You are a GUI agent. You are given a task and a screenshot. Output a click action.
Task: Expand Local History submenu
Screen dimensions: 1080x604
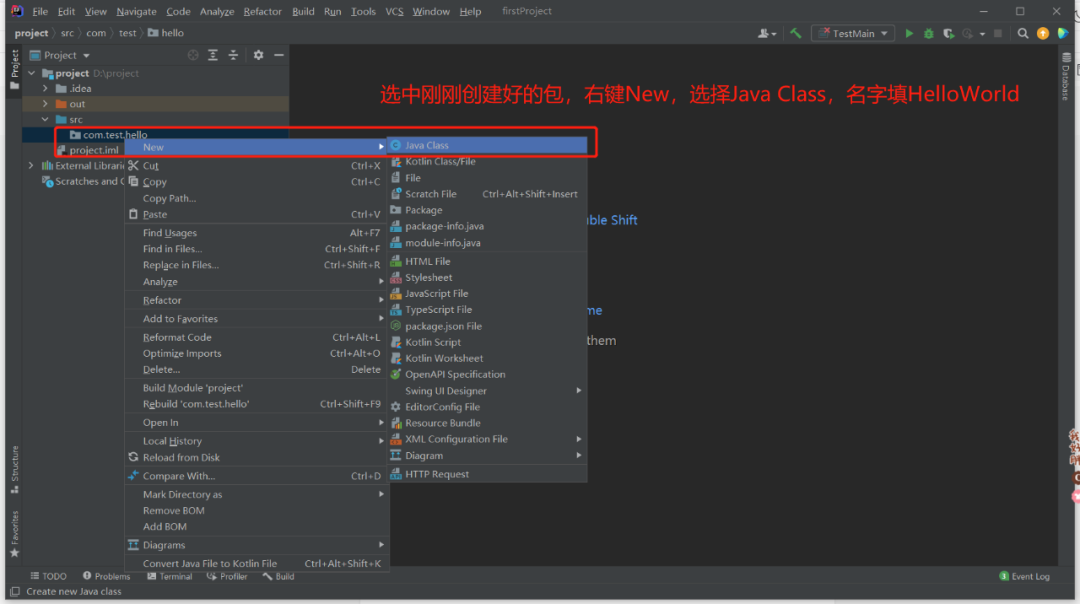point(256,441)
